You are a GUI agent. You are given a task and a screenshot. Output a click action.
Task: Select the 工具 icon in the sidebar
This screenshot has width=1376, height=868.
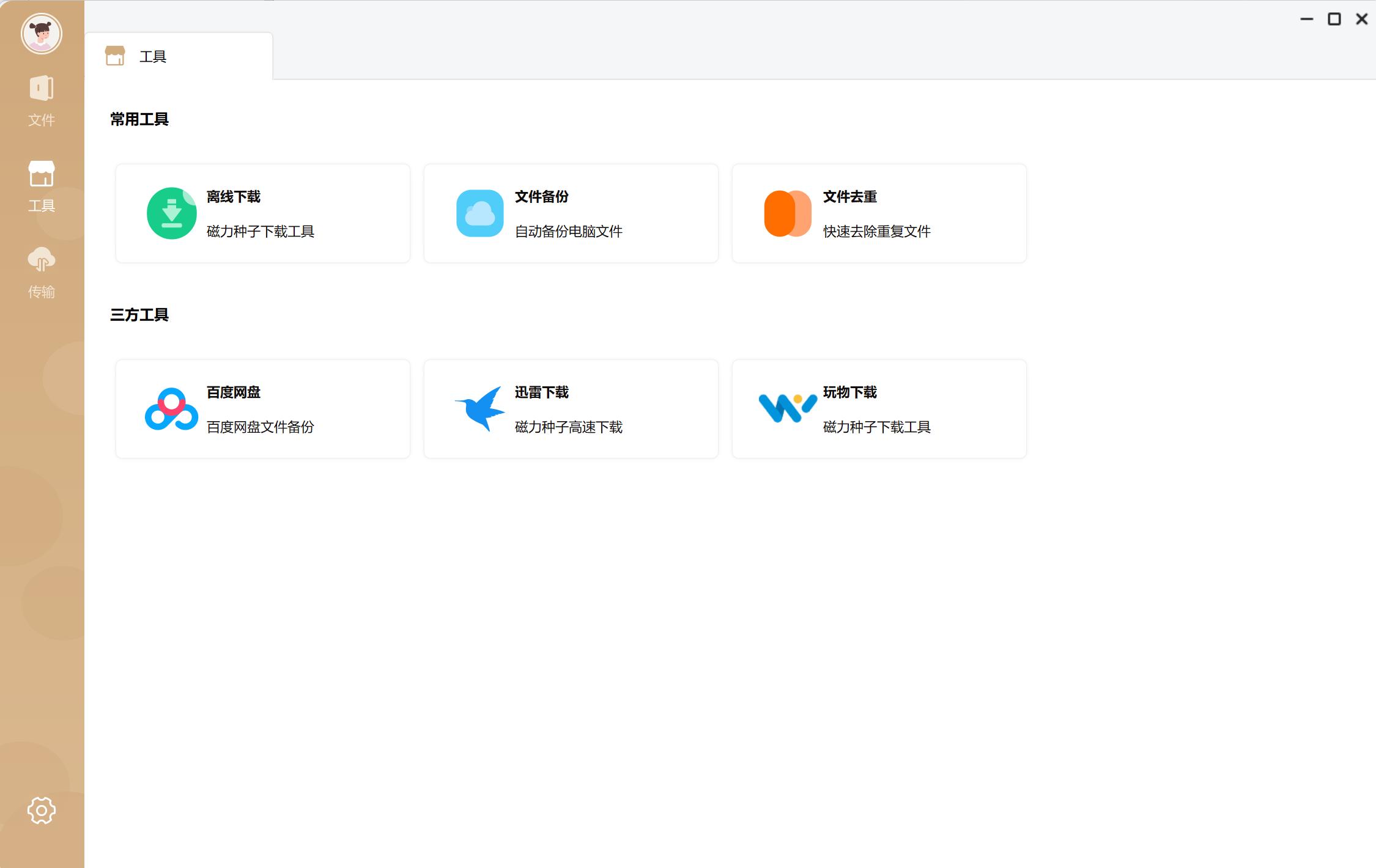(x=41, y=183)
